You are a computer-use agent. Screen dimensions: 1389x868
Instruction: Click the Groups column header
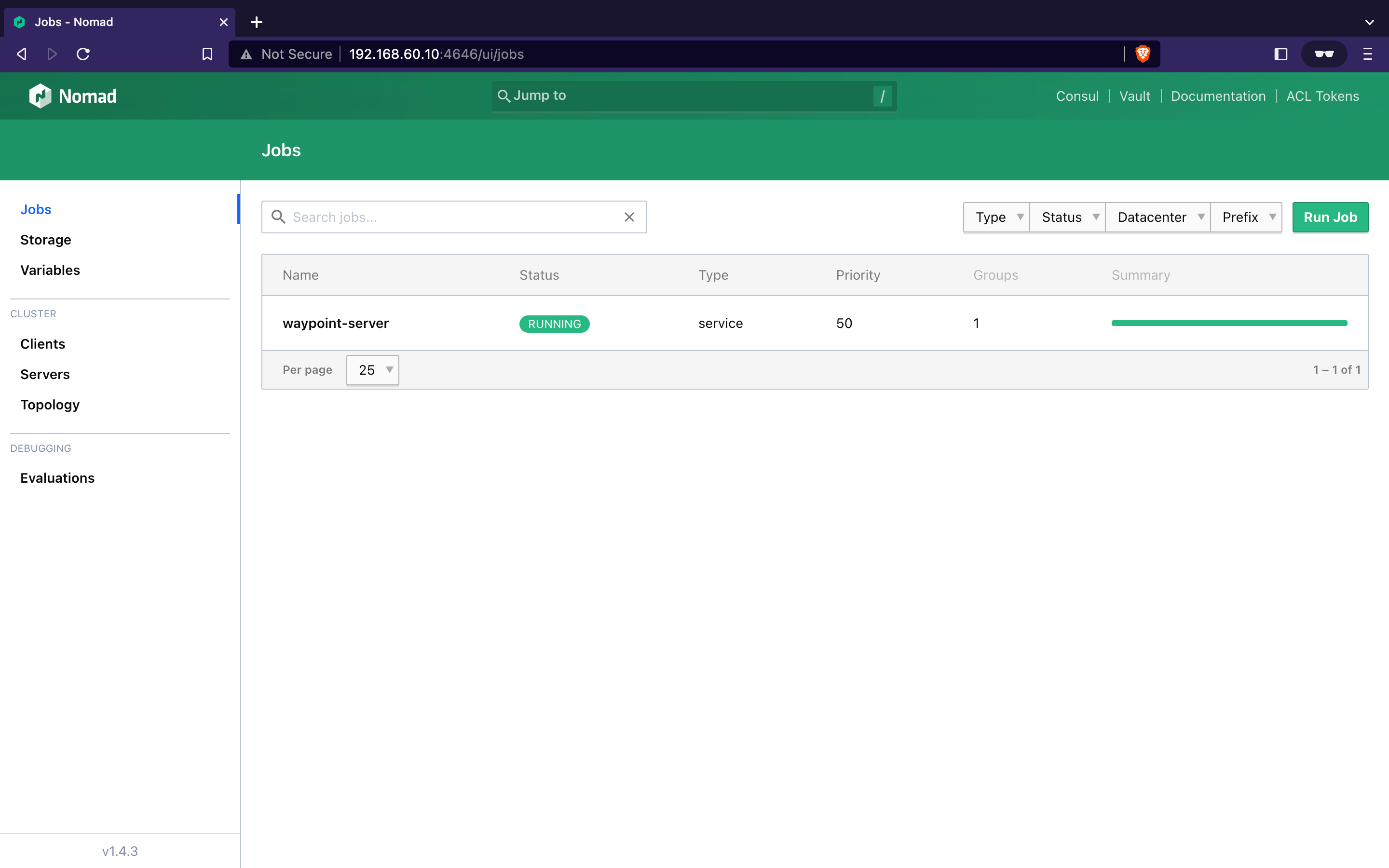(x=995, y=275)
